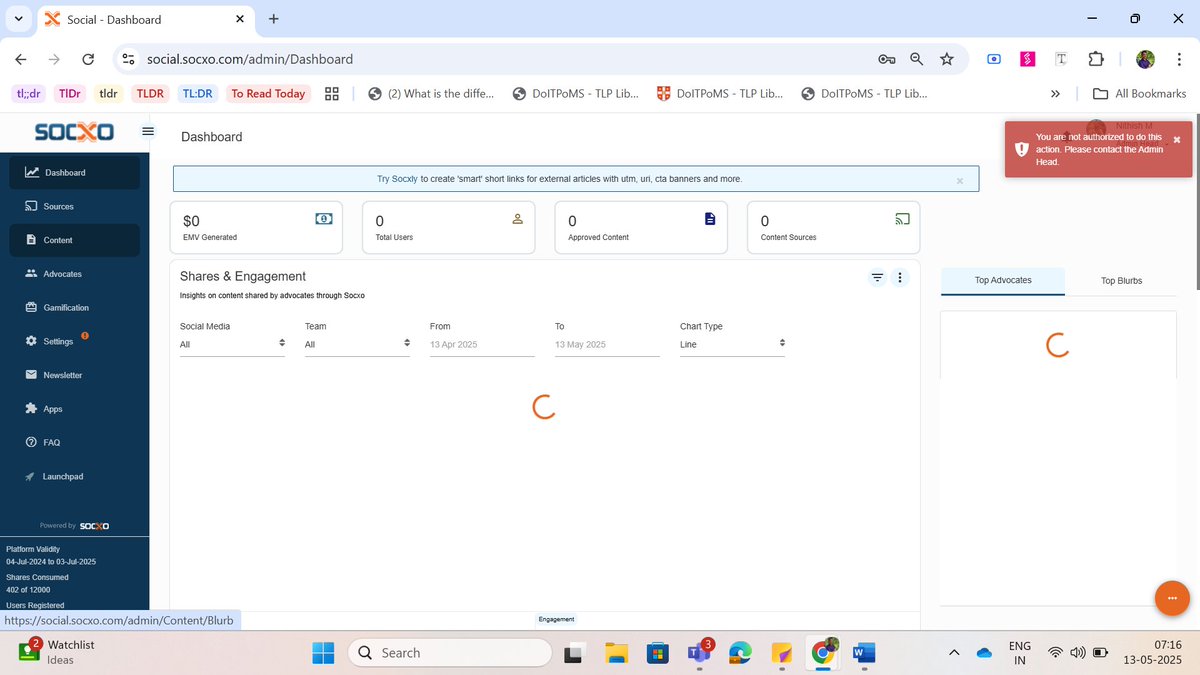Click the address bar URL
Image resolution: width=1200 pixels, height=675 pixels.
pyautogui.click(x=250, y=59)
